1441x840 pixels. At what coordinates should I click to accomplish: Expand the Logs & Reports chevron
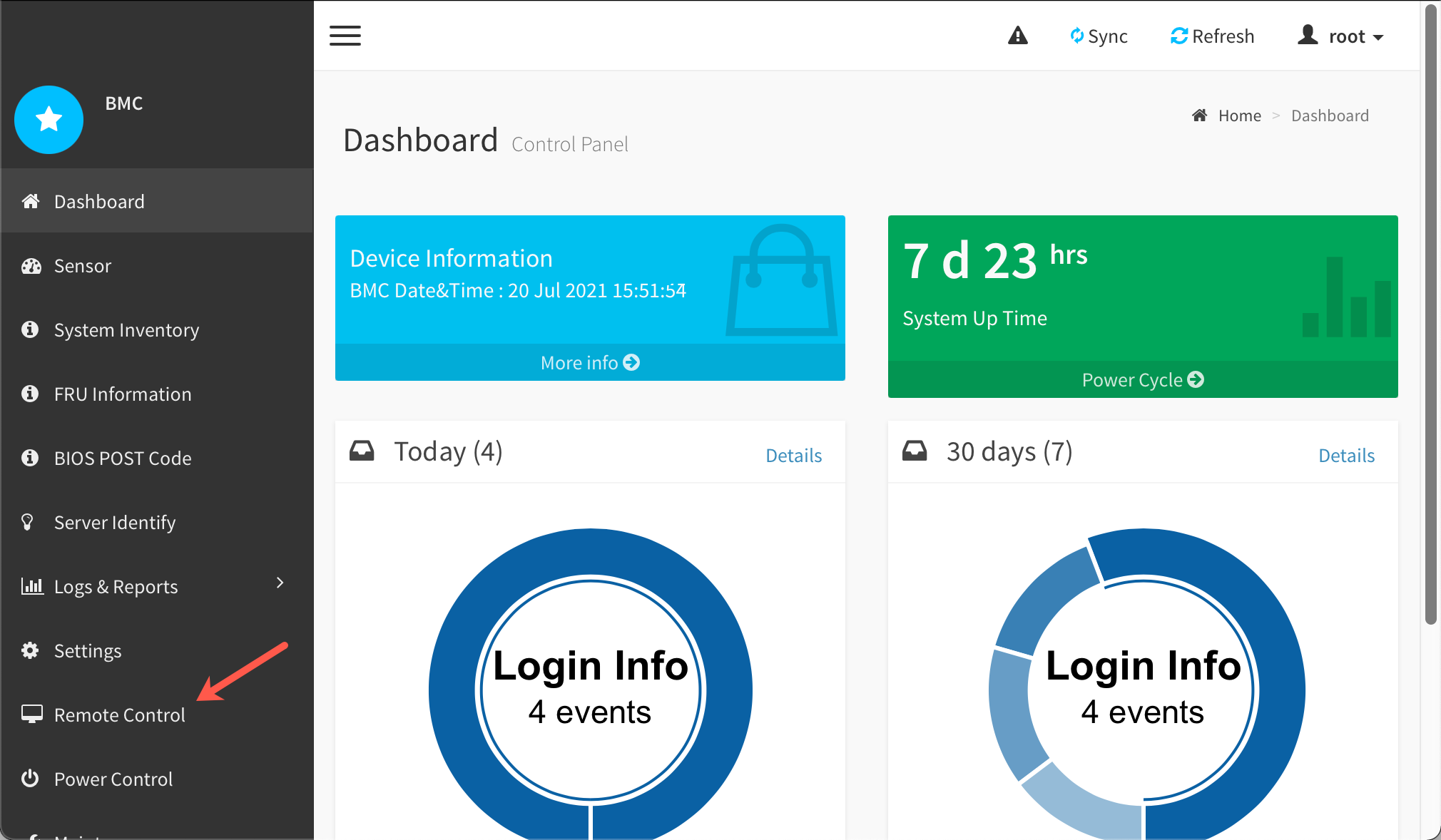280,583
